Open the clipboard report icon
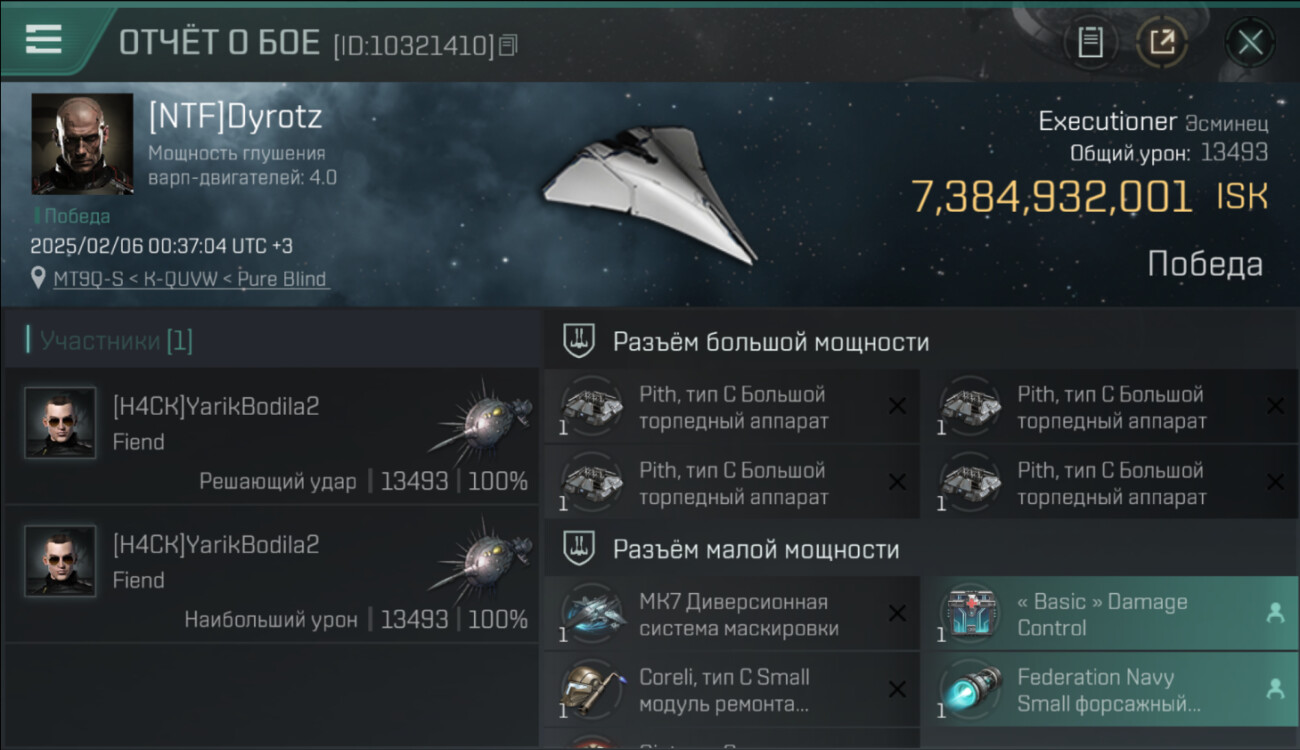Viewport: 1300px width, 750px height. pos(1090,42)
